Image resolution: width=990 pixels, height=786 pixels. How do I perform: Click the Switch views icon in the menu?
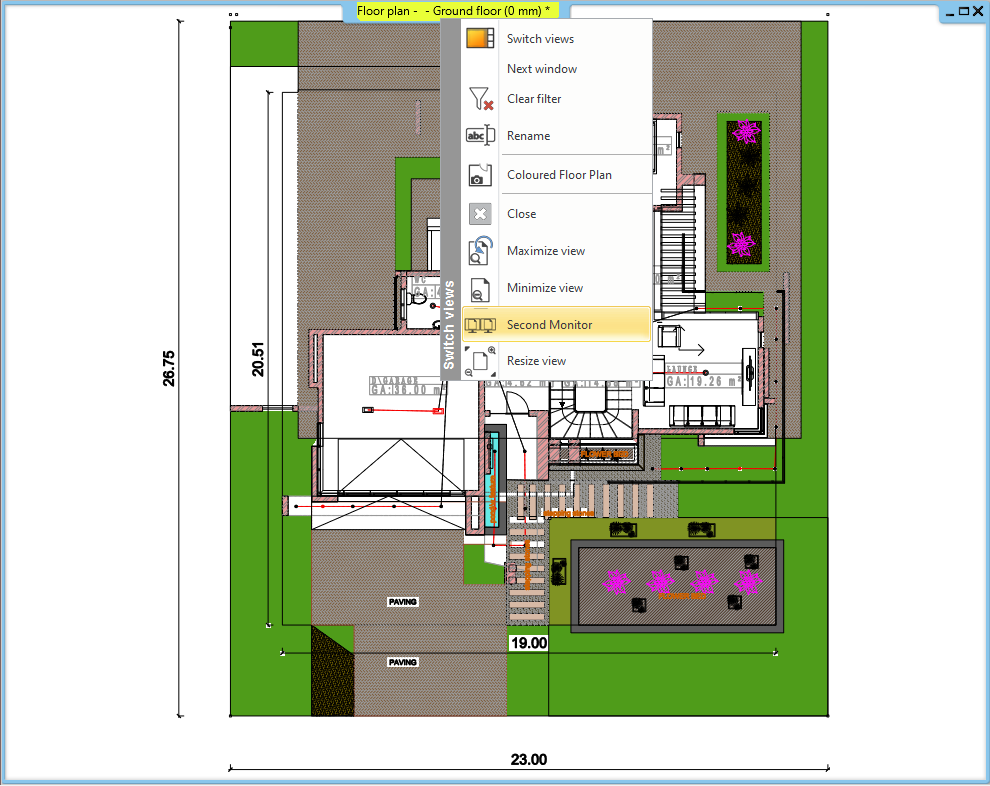[x=480, y=39]
